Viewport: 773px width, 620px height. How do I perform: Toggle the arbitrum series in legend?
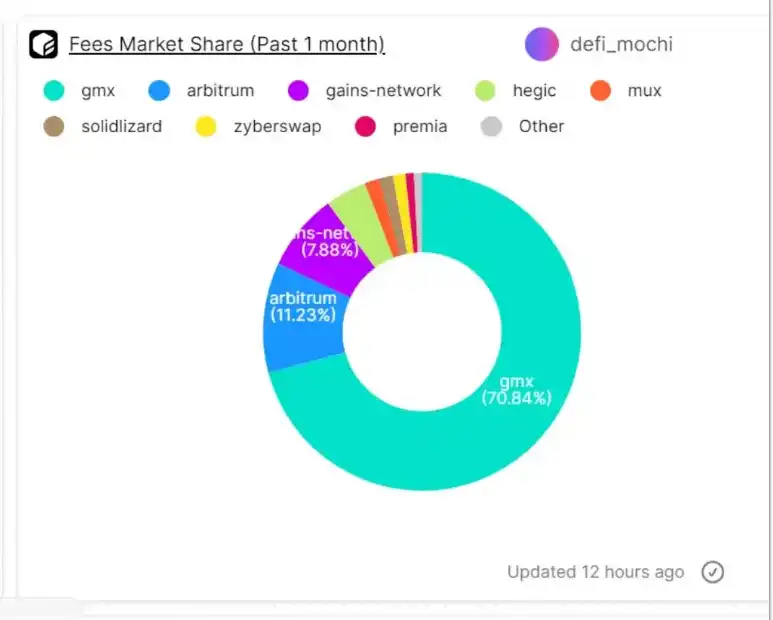201,91
